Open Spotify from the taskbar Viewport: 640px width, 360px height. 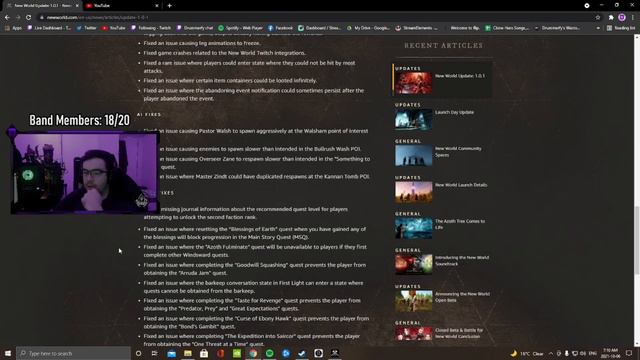click(x=269, y=353)
